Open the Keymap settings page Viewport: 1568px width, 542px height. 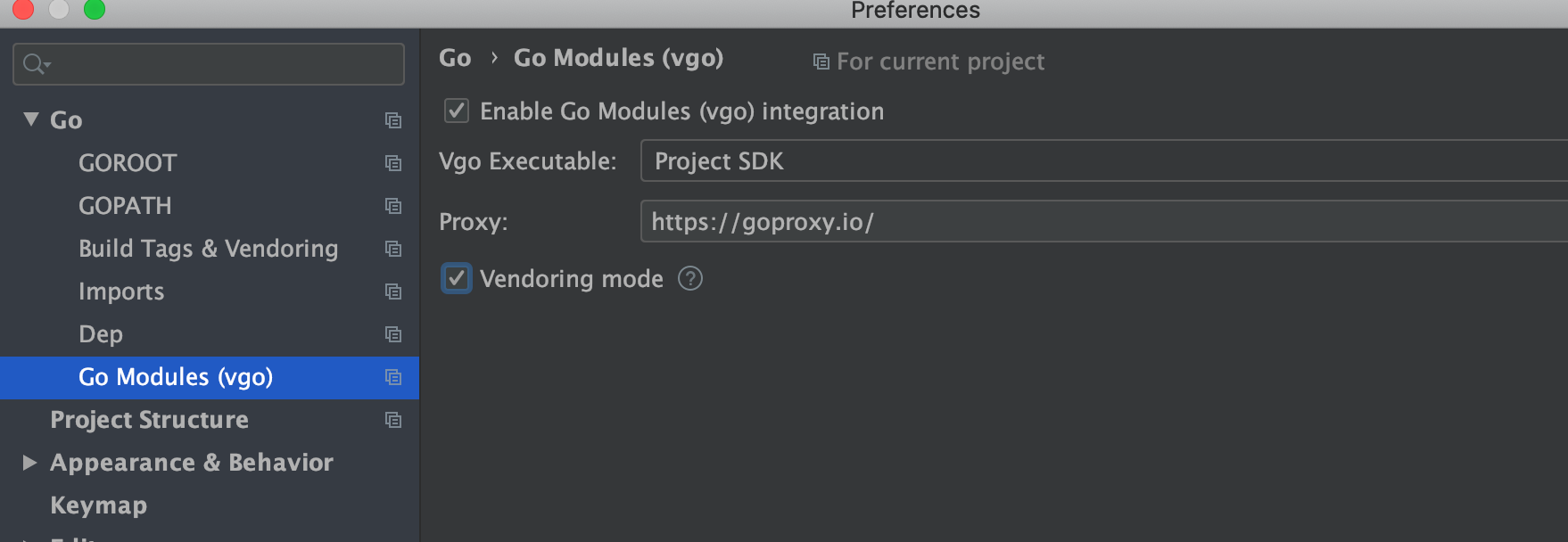98,505
